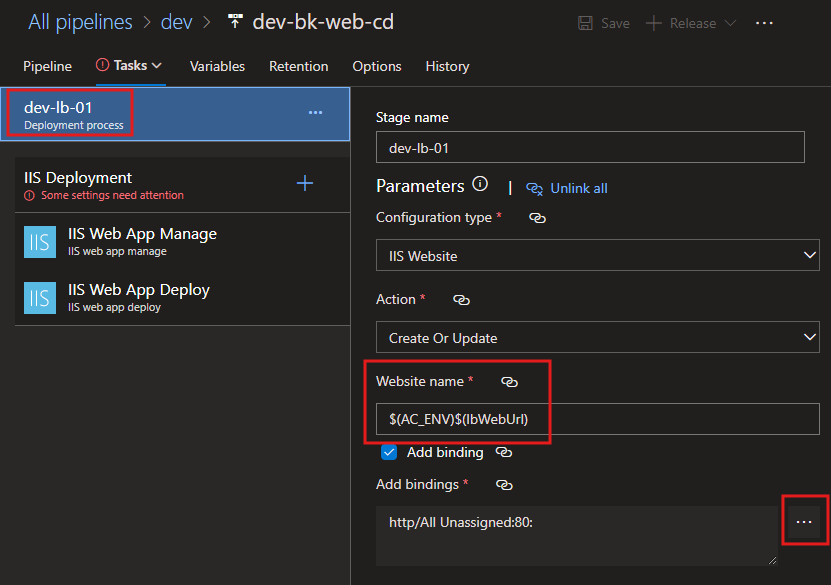Click the Release plus icon
The width and height of the screenshot is (831, 585).
653,23
